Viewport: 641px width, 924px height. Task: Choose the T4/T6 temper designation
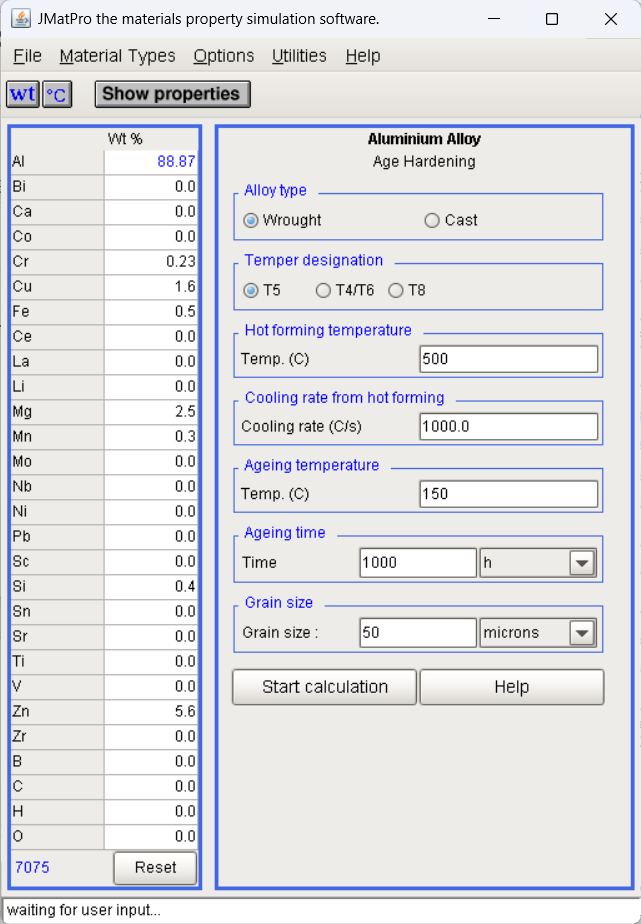click(323, 291)
